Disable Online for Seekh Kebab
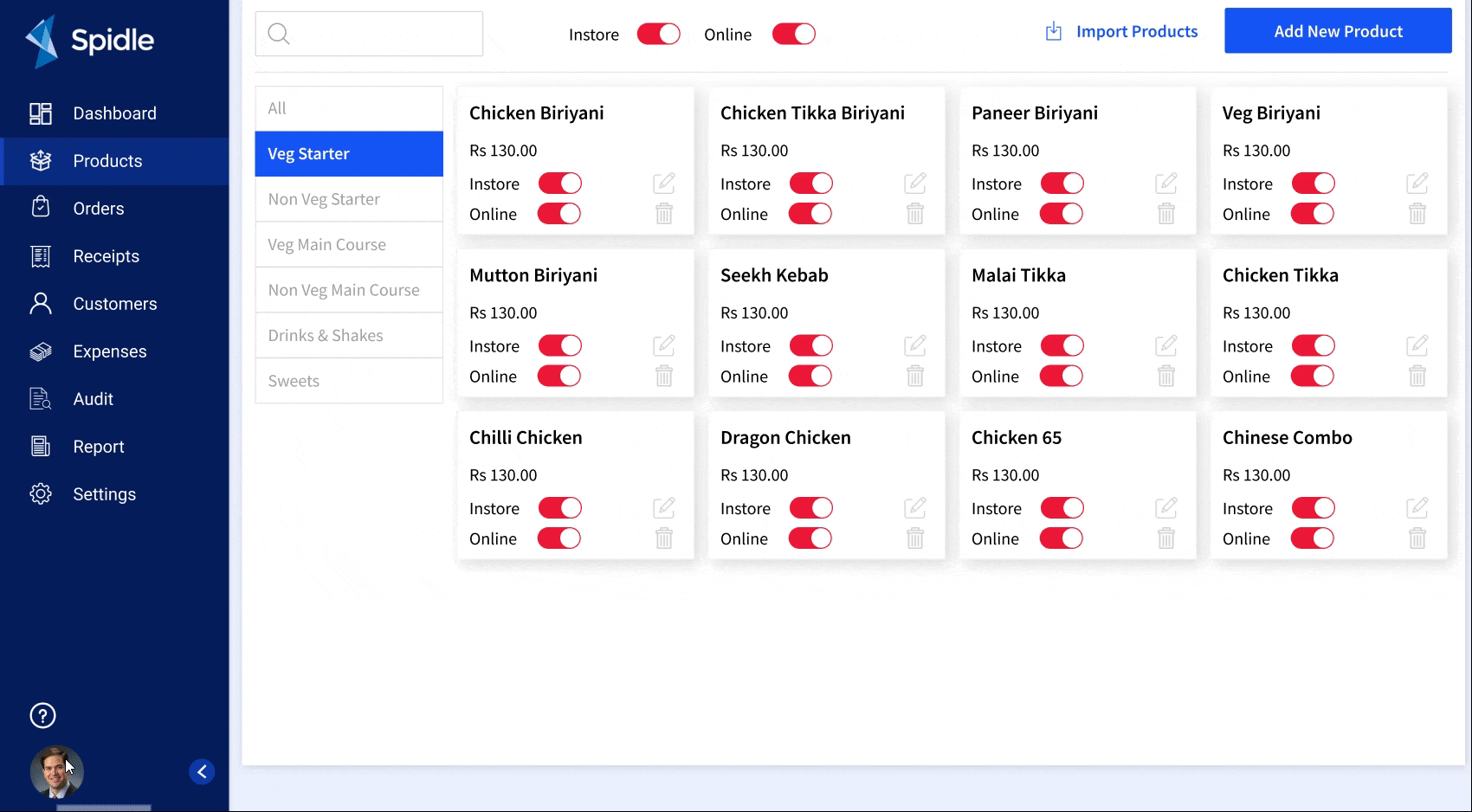The width and height of the screenshot is (1472, 812). (810, 376)
